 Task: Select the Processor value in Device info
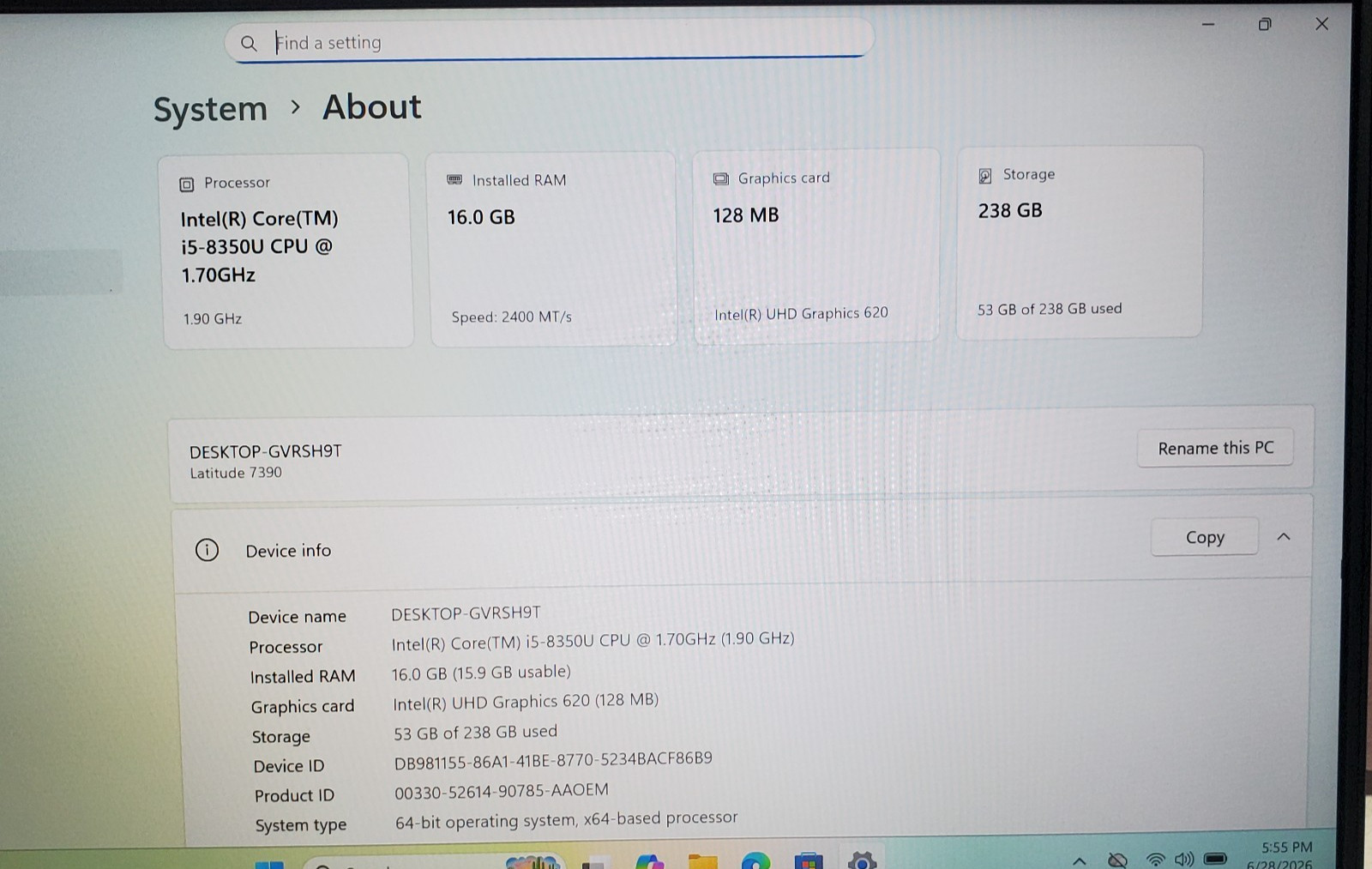pyautogui.click(x=593, y=641)
